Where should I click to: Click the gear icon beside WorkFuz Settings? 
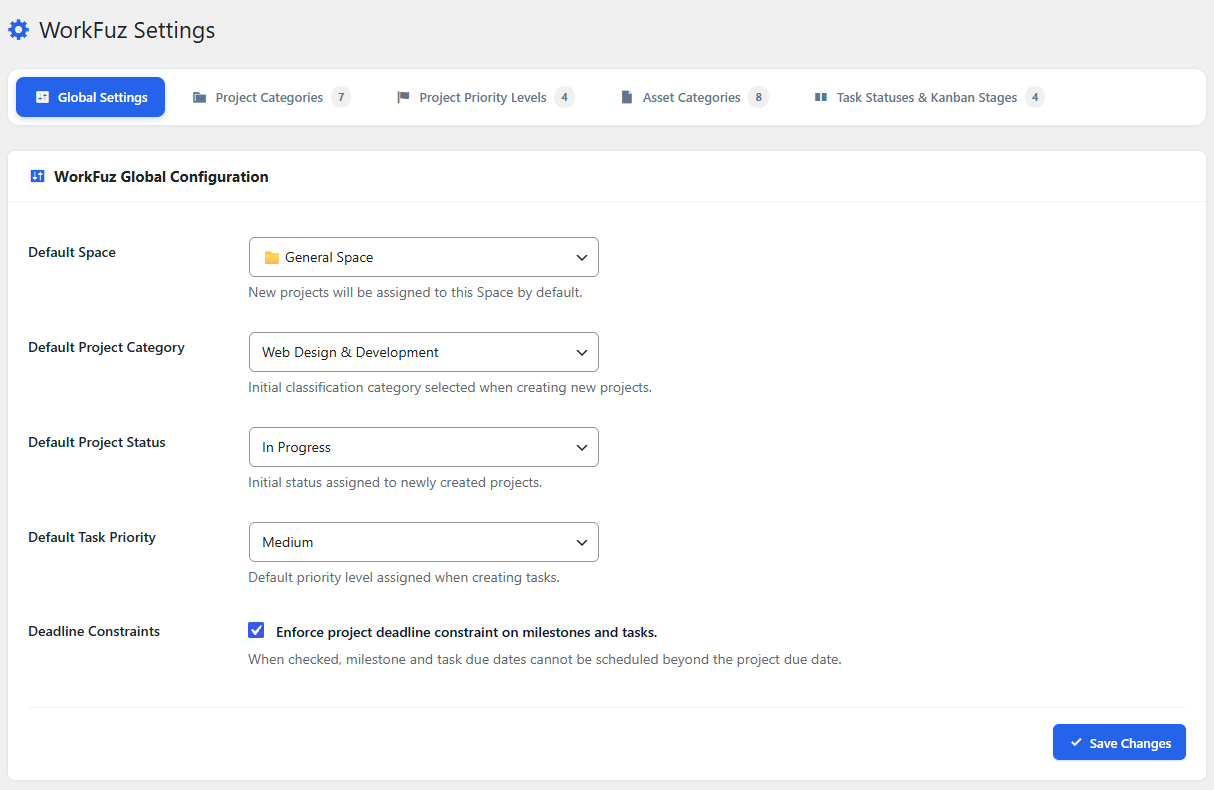[19, 30]
